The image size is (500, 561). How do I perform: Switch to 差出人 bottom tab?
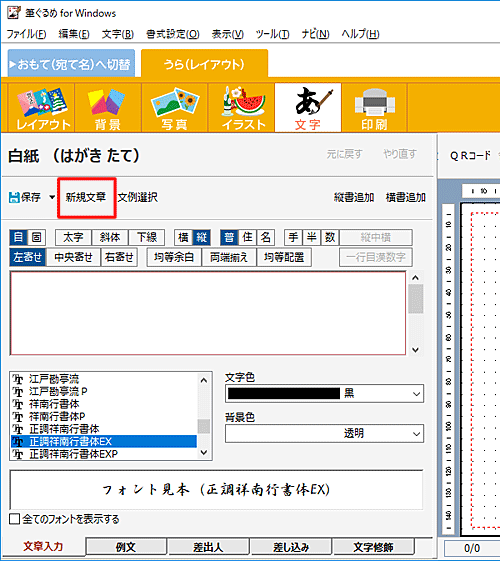click(x=209, y=547)
